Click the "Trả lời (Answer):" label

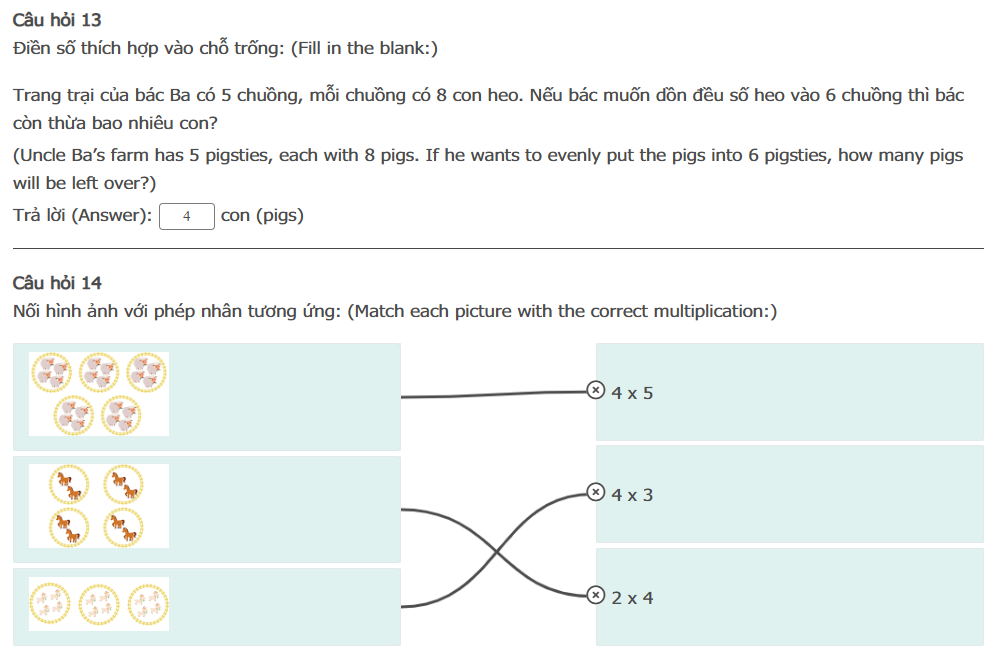pos(83,216)
